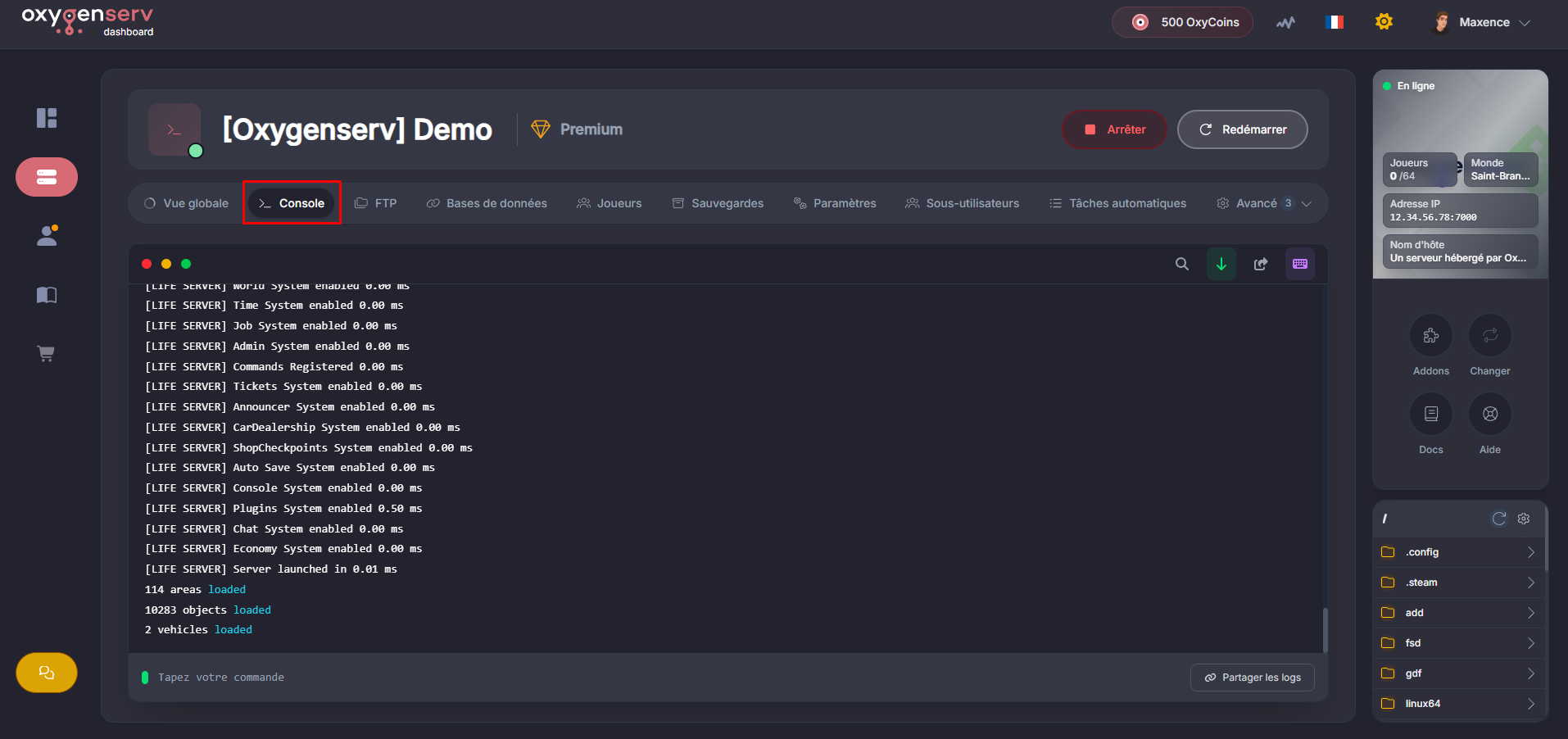The height and width of the screenshot is (739, 1568).
Task: Click the Partager les logs button
Action: click(1252, 678)
